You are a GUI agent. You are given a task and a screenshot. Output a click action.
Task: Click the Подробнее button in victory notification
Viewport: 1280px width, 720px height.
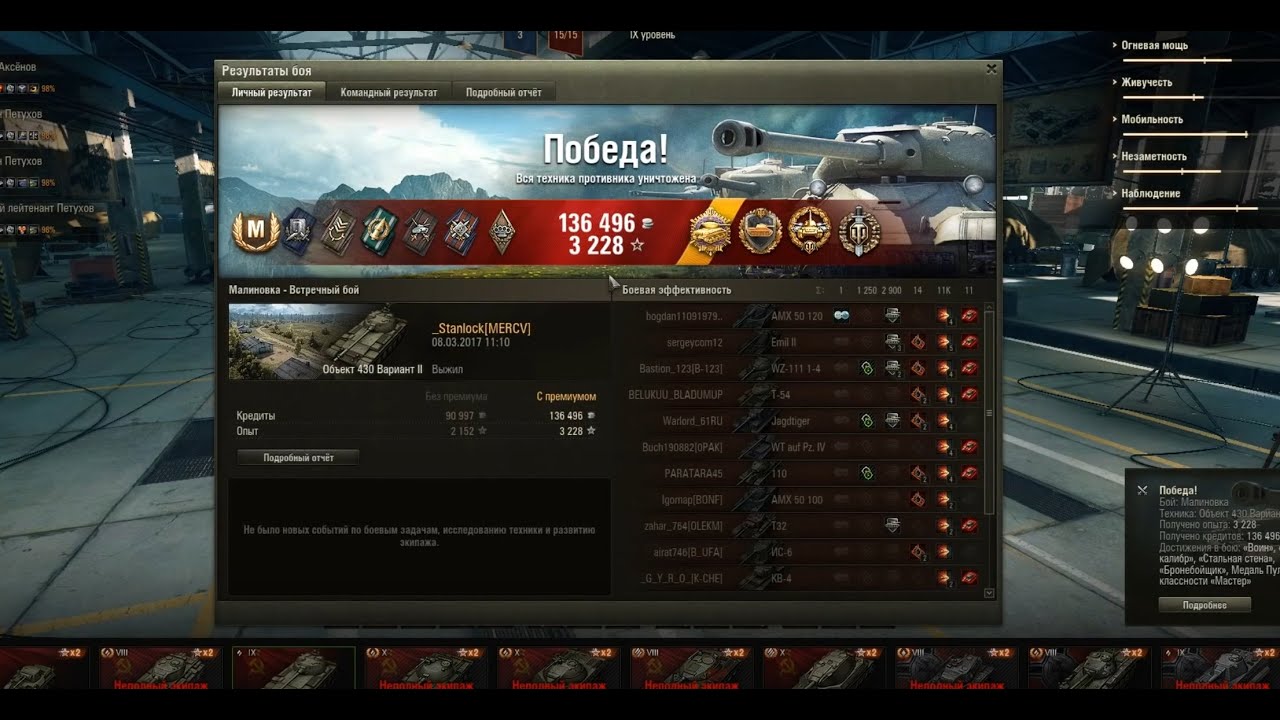point(1204,605)
